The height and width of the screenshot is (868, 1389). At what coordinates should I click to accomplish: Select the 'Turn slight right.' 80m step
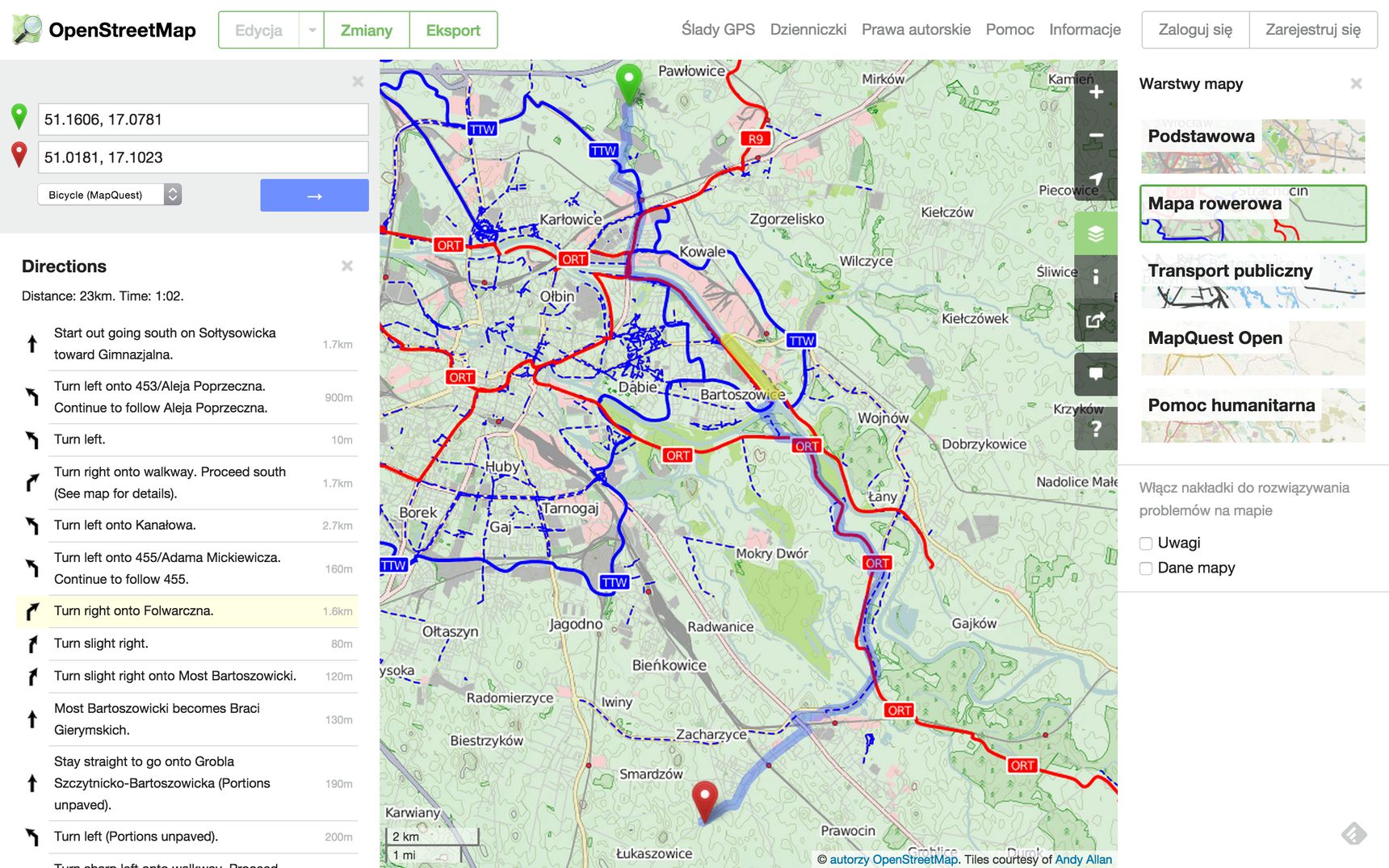(187, 644)
